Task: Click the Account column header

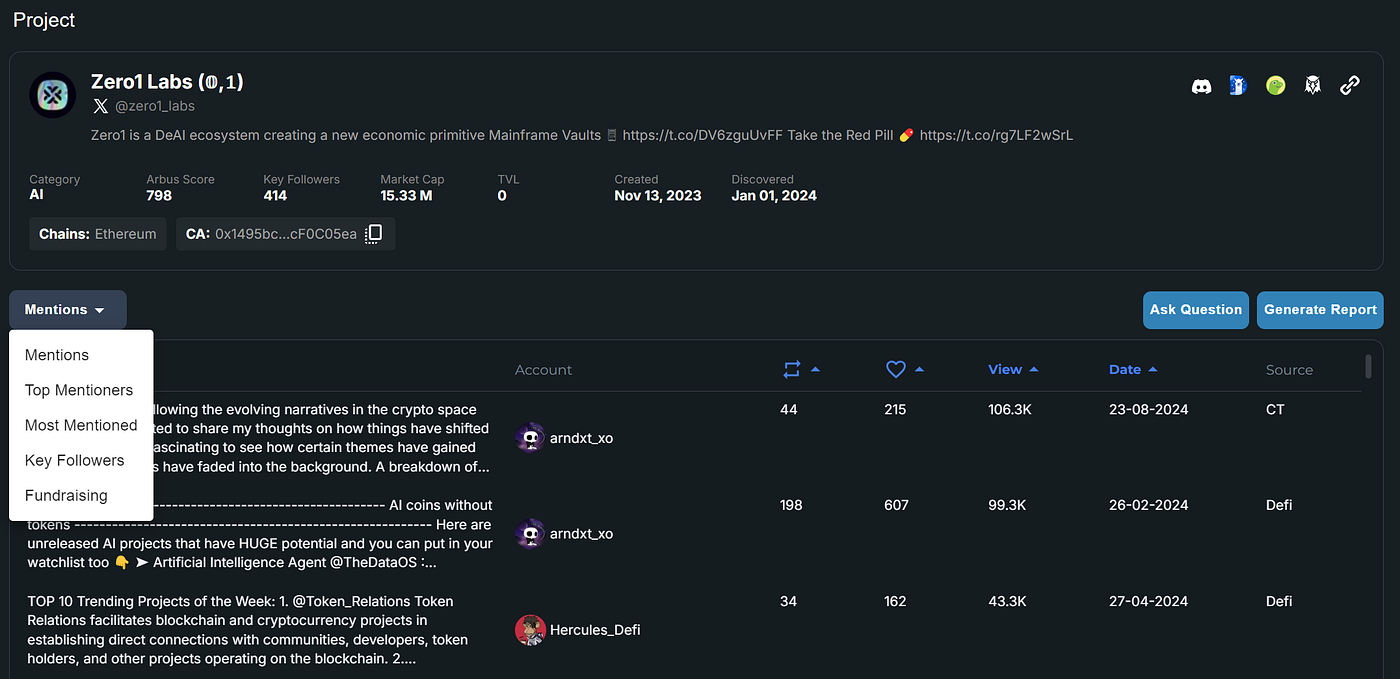Action: [x=543, y=370]
